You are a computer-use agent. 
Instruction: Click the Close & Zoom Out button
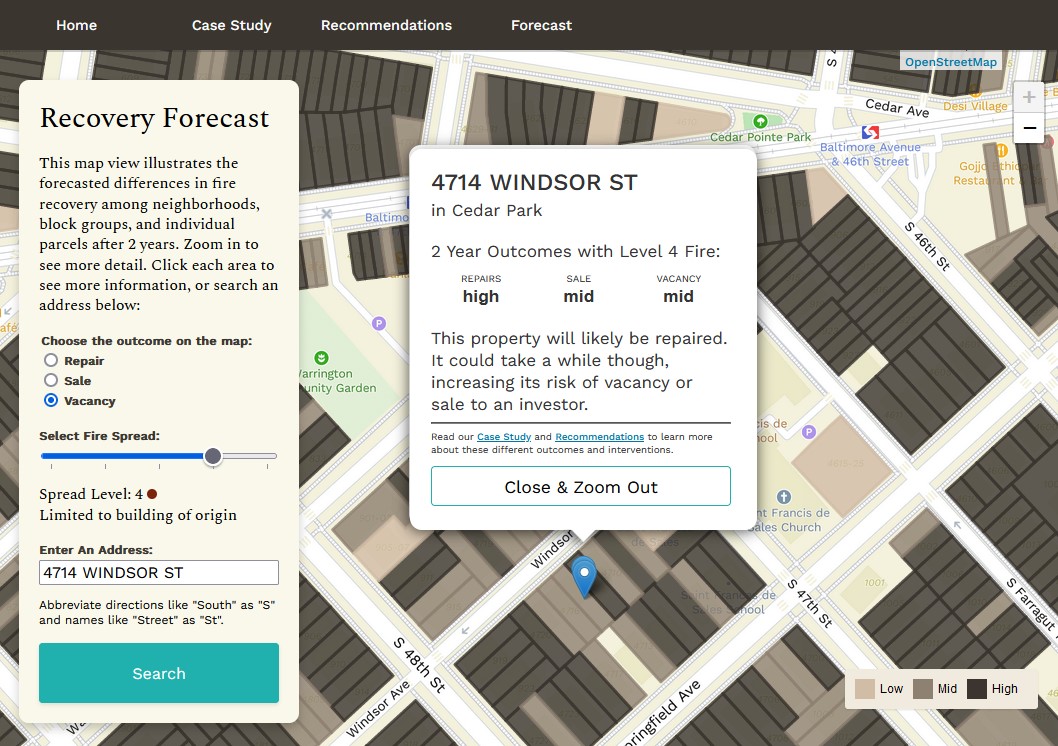pyautogui.click(x=581, y=486)
